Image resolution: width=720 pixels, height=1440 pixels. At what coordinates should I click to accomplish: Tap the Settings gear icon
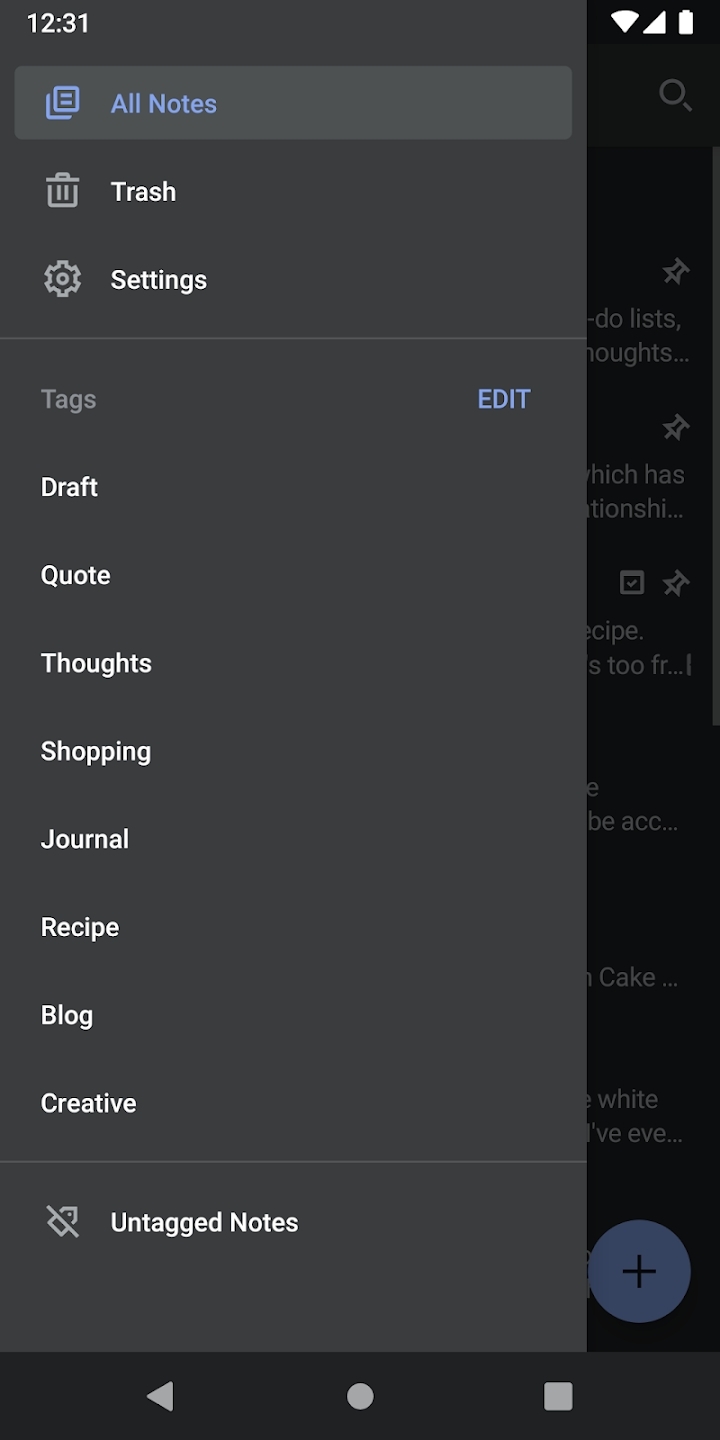pos(62,279)
